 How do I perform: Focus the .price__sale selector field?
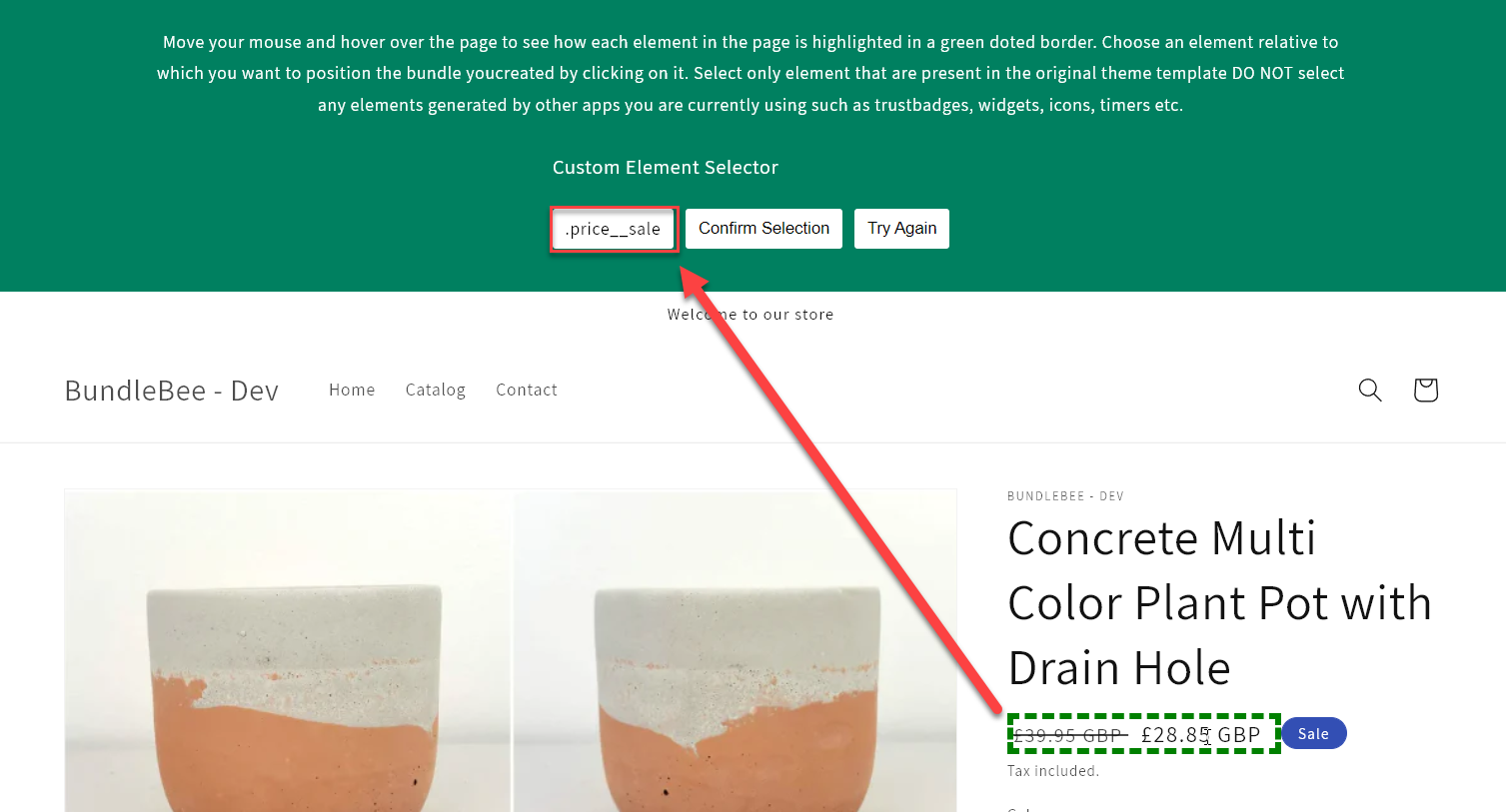pos(614,229)
